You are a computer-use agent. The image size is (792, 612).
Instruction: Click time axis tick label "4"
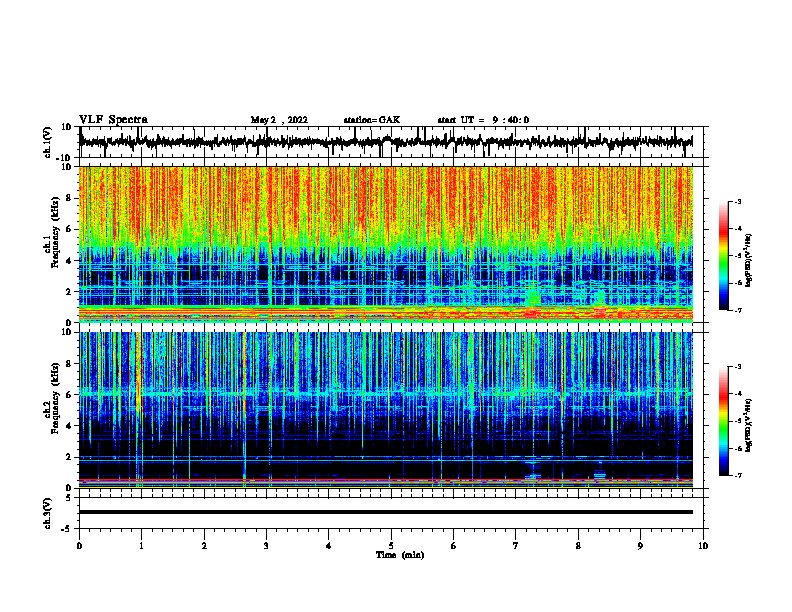pos(329,546)
